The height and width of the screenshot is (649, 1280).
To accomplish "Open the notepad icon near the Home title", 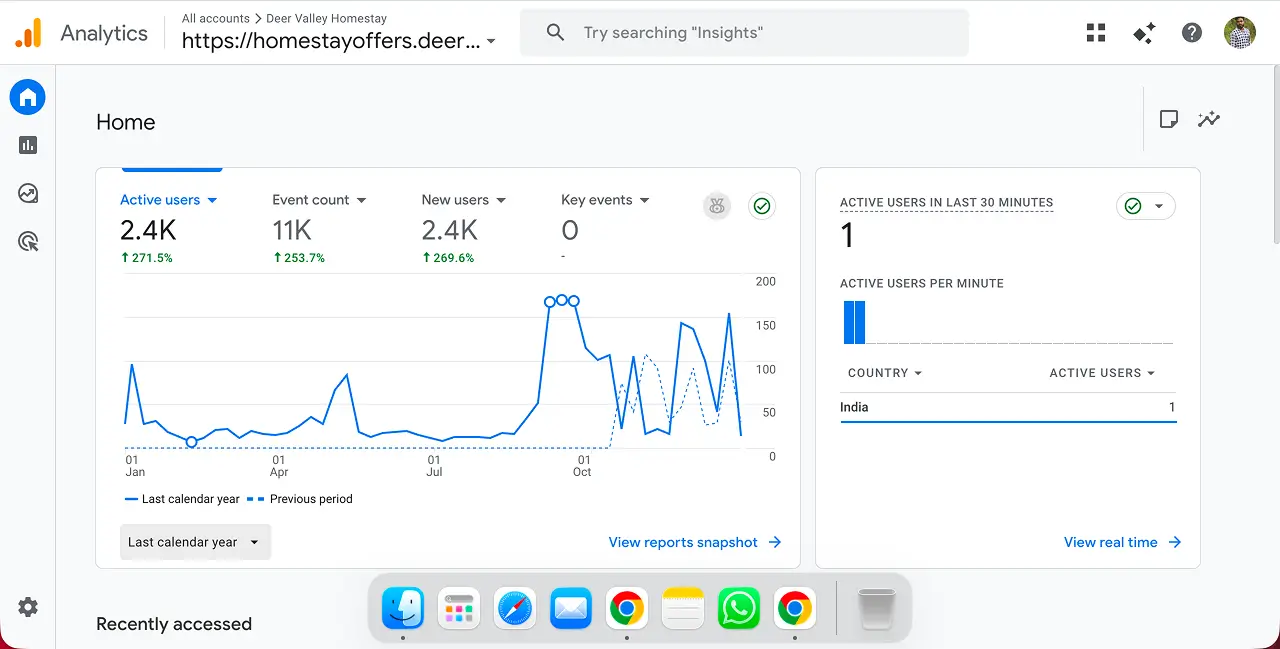I will pyautogui.click(x=1169, y=118).
